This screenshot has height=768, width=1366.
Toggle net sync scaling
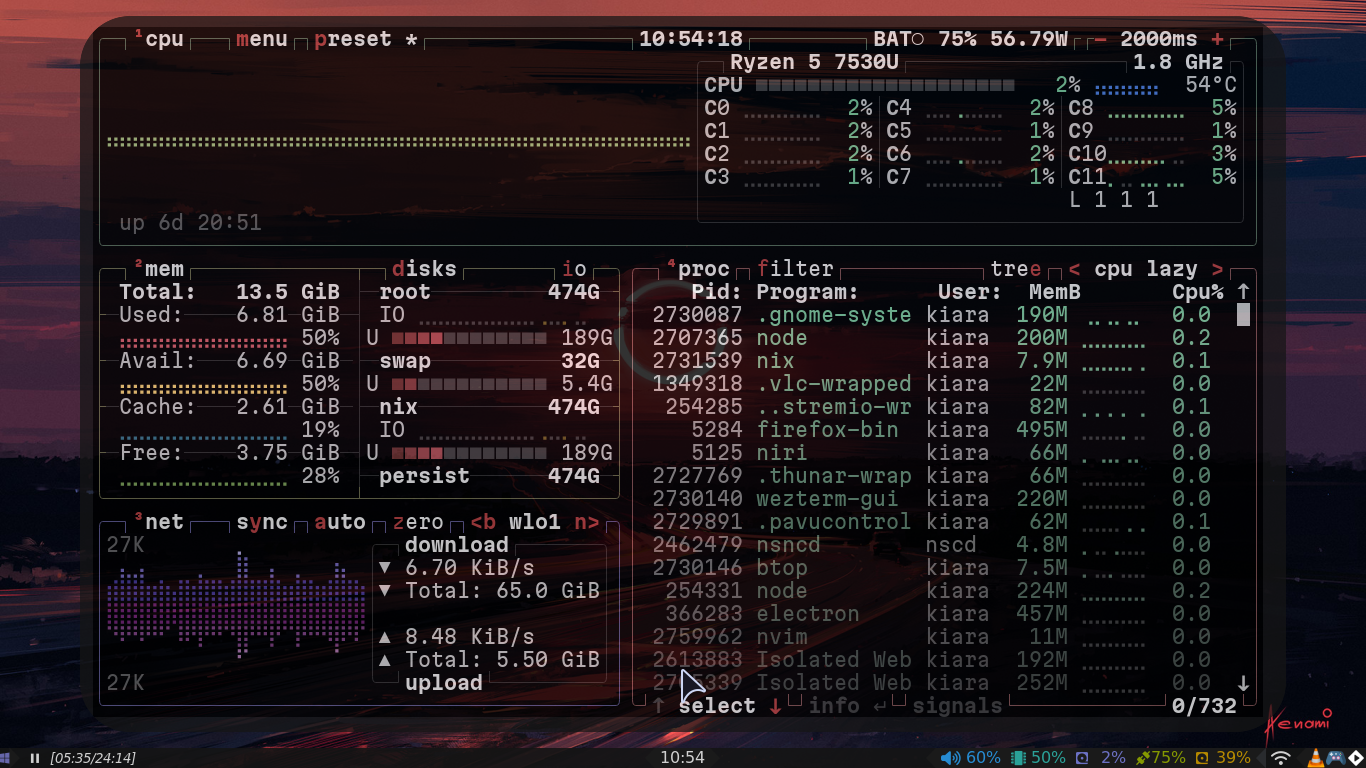pos(262,522)
